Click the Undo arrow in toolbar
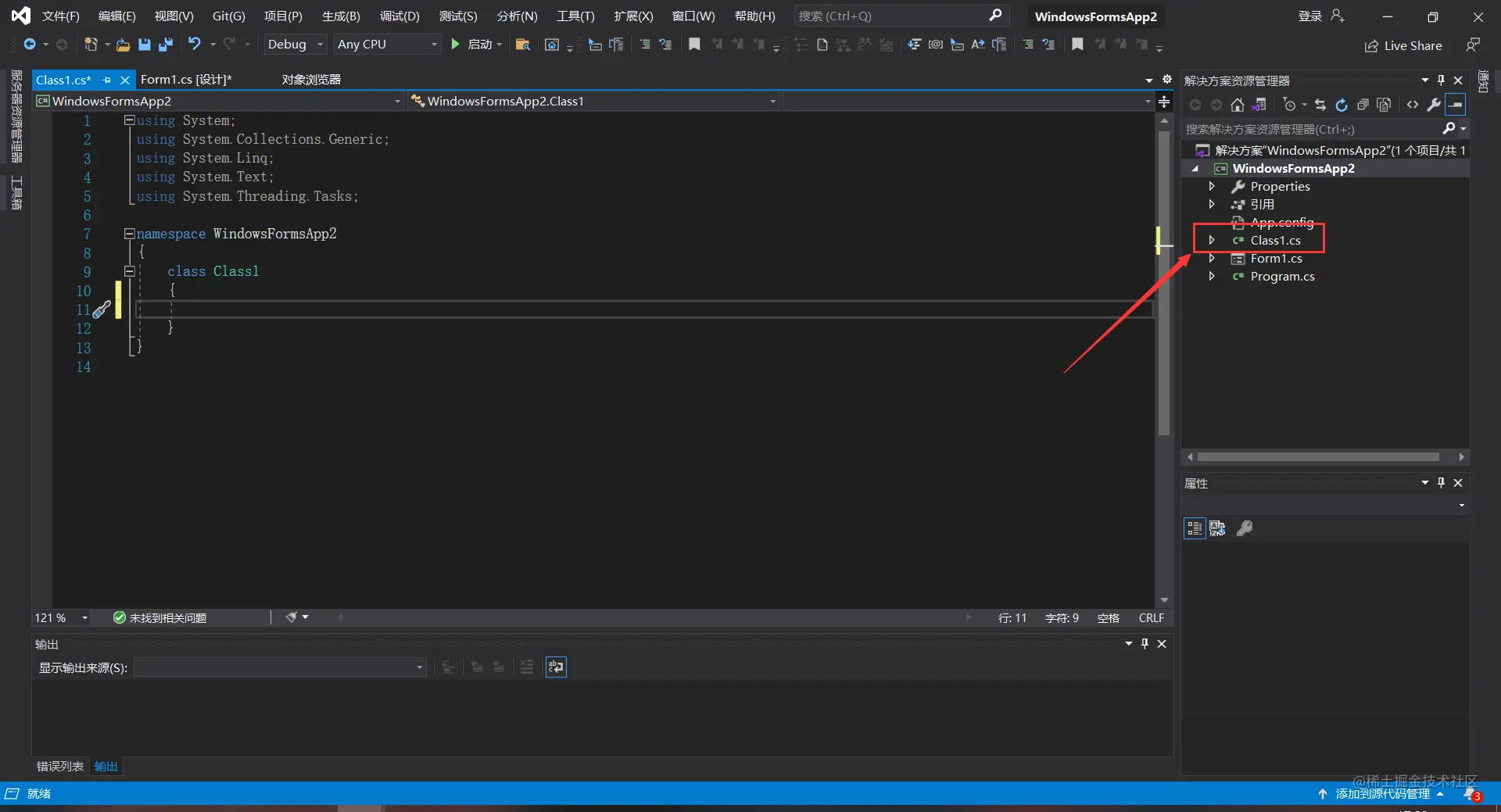The image size is (1501, 812). (195, 44)
